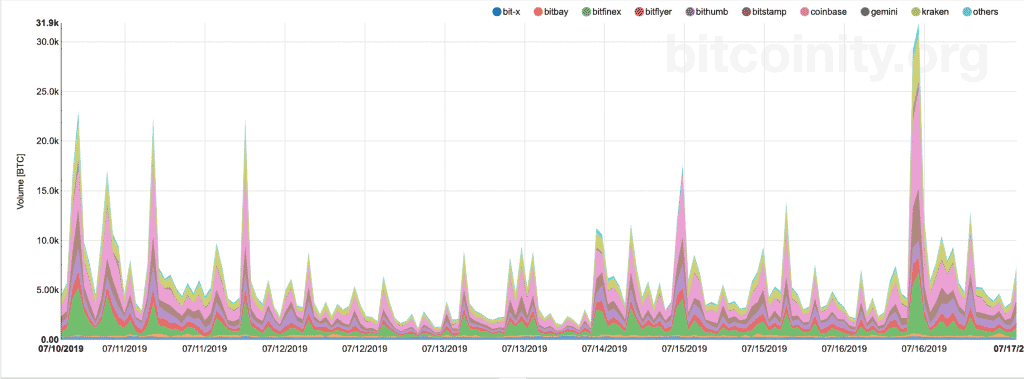Click the 25.0k y-axis label
The height and width of the screenshot is (379, 1024).
pos(47,91)
